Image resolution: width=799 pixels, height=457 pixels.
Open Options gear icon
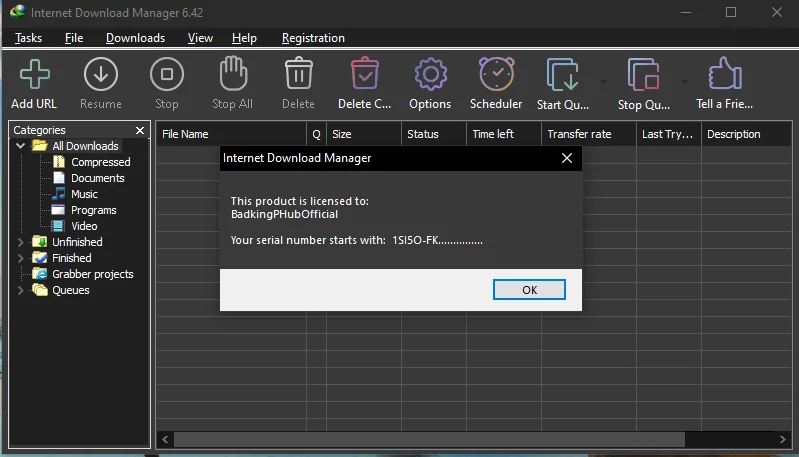tap(431, 74)
